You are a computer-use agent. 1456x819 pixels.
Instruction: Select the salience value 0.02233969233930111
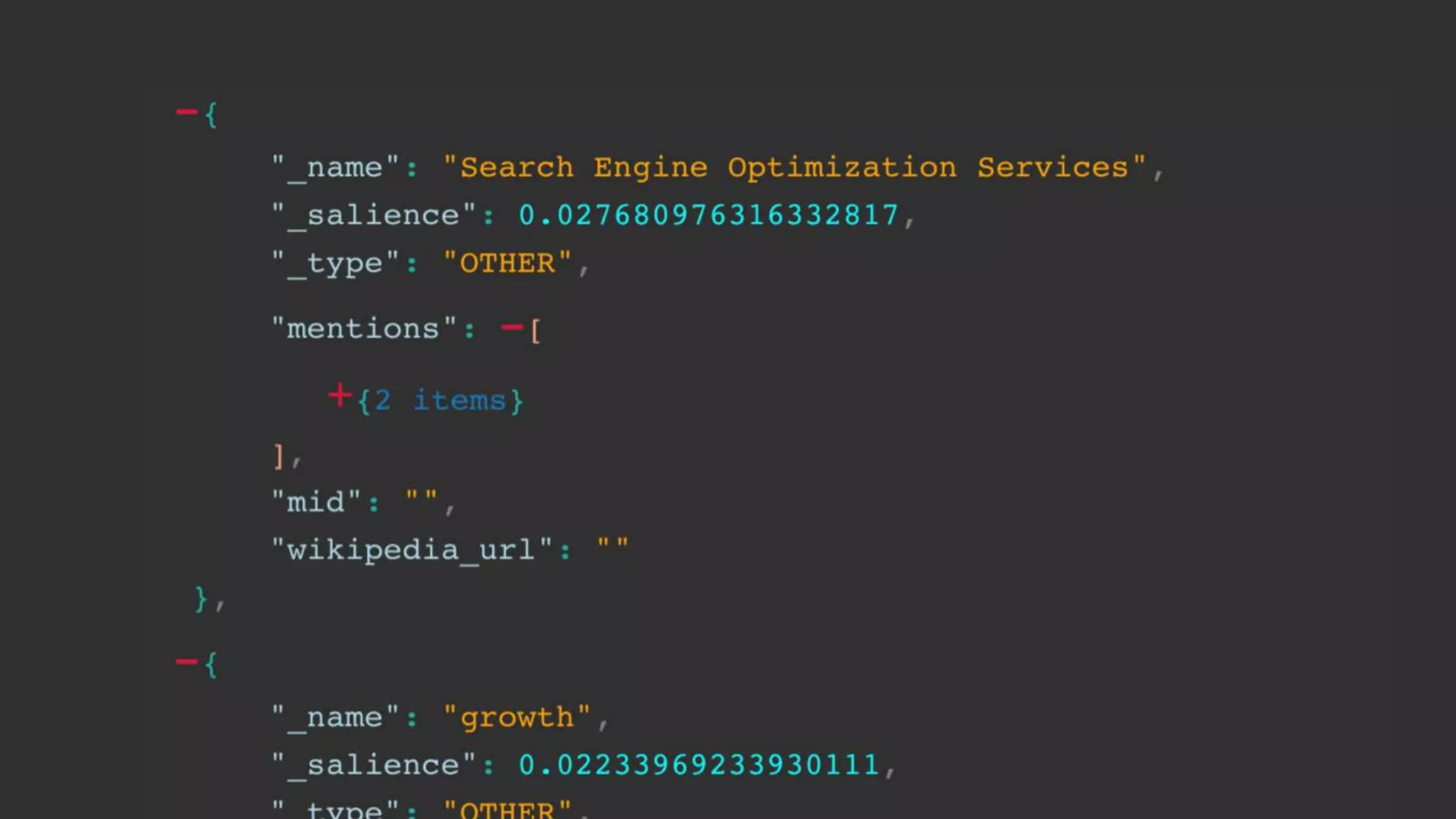click(x=700, y=766)
